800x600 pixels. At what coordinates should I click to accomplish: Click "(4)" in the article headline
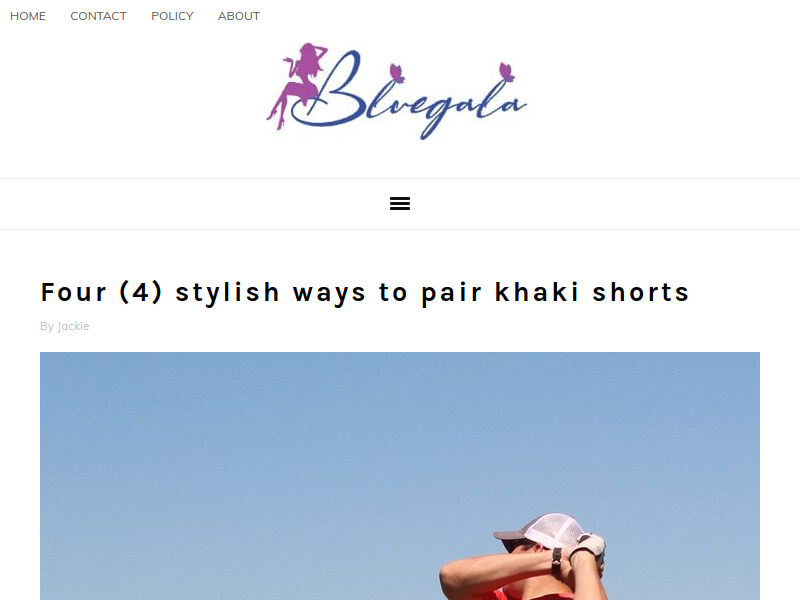pyautogui.click(x=140, y=292)
